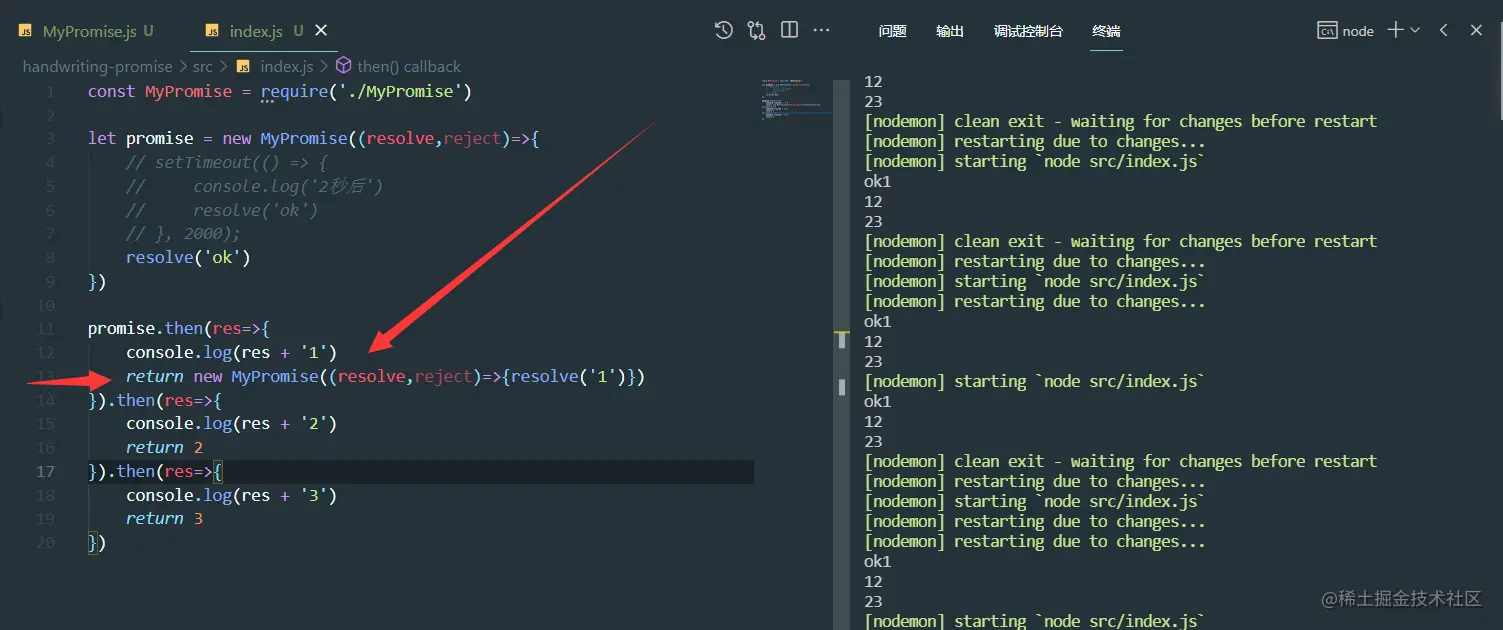The width and height of the screenshot is (1503, 630).
Task: Click resolve('ok') on line 8
Action: pos(188,257)
